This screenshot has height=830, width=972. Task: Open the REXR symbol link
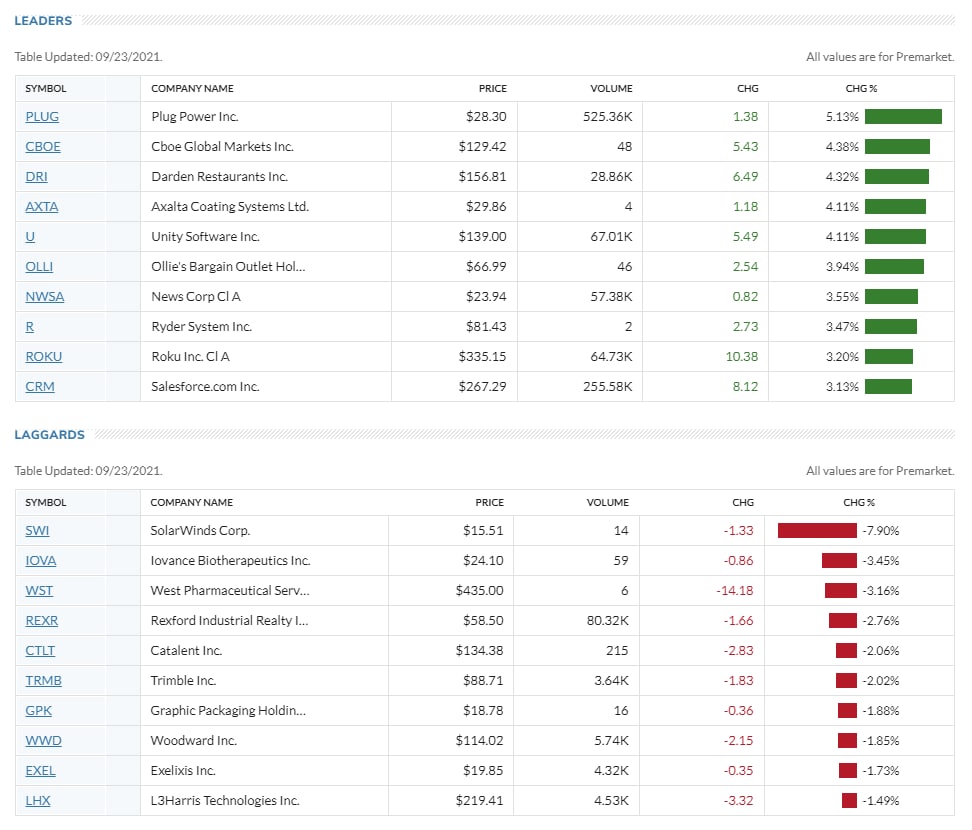click(x=42, y=620)
